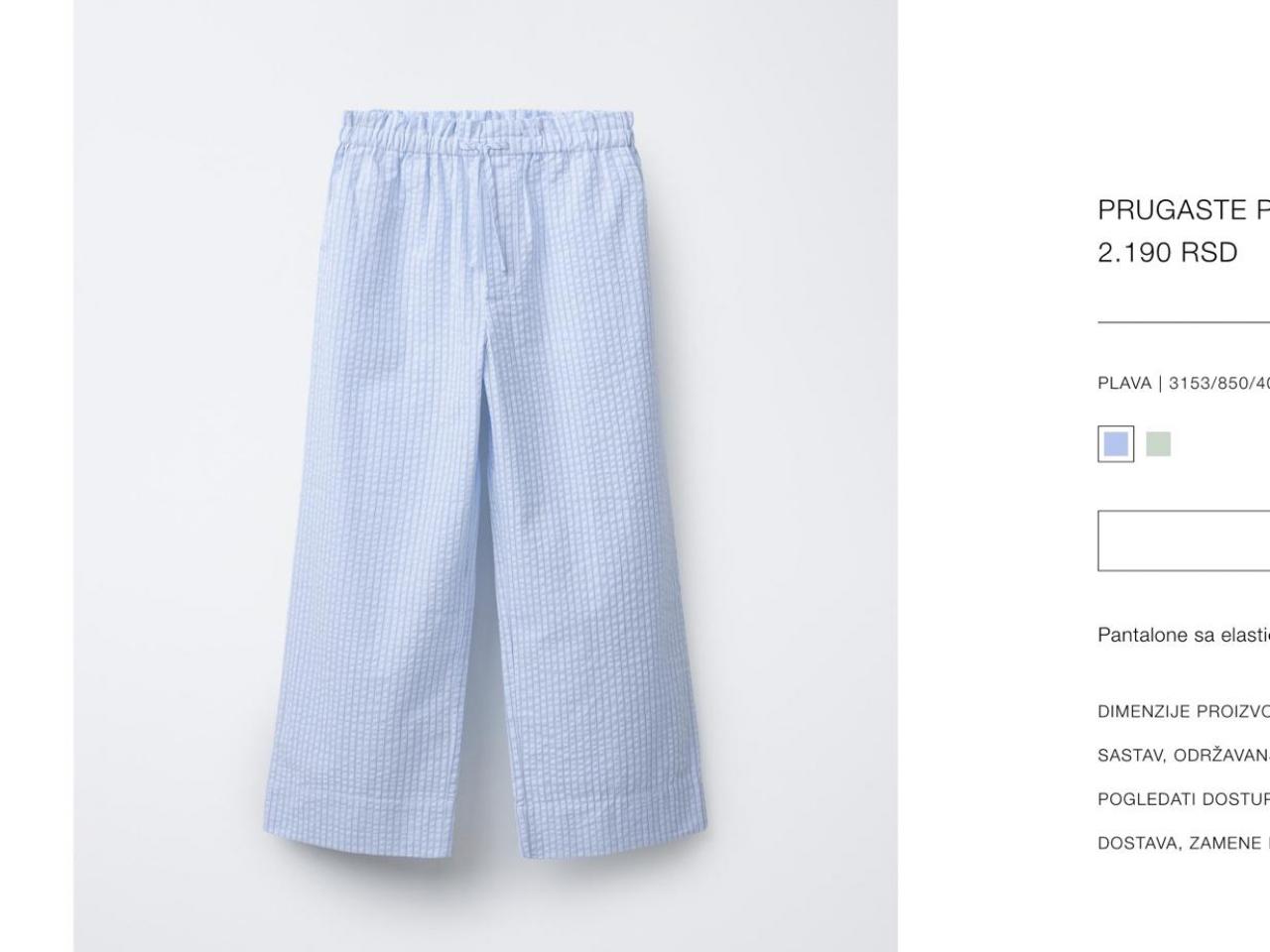Click the striped trousers product image
1270x952 pixels.
click(x=485, y=476)
